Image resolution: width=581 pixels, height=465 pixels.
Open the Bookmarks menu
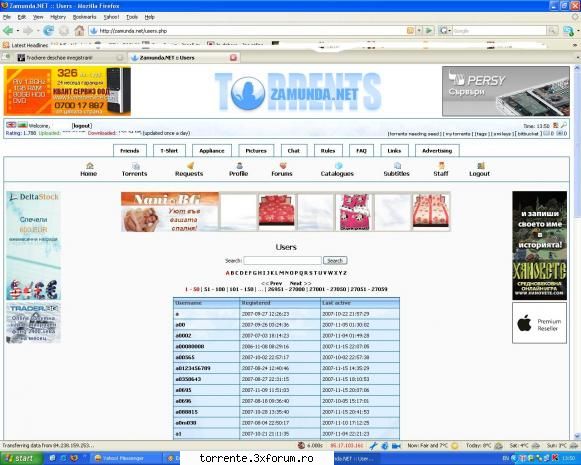84,17
